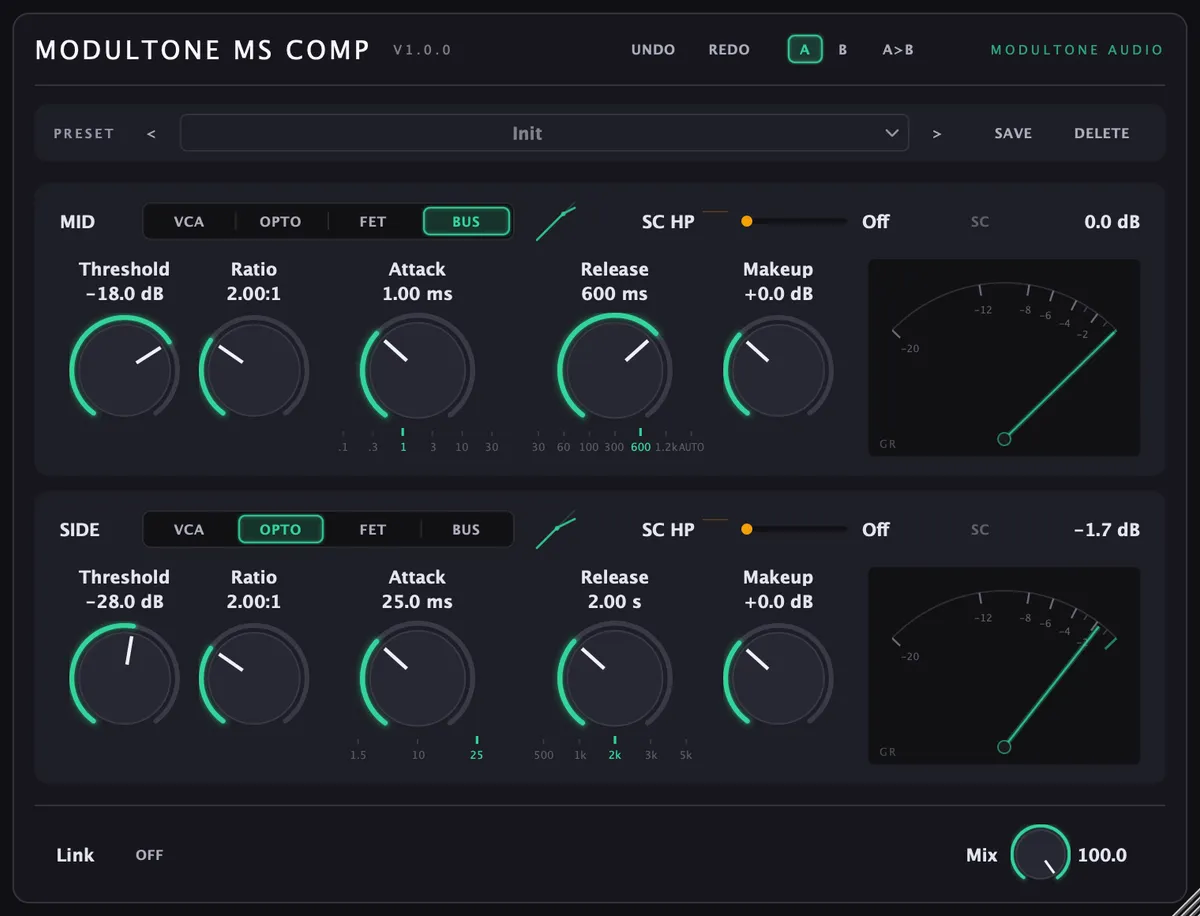Open the Init preset dropdown
Image resolution: width=1200 pixels, height=916 pixels.
coord(544,133)
